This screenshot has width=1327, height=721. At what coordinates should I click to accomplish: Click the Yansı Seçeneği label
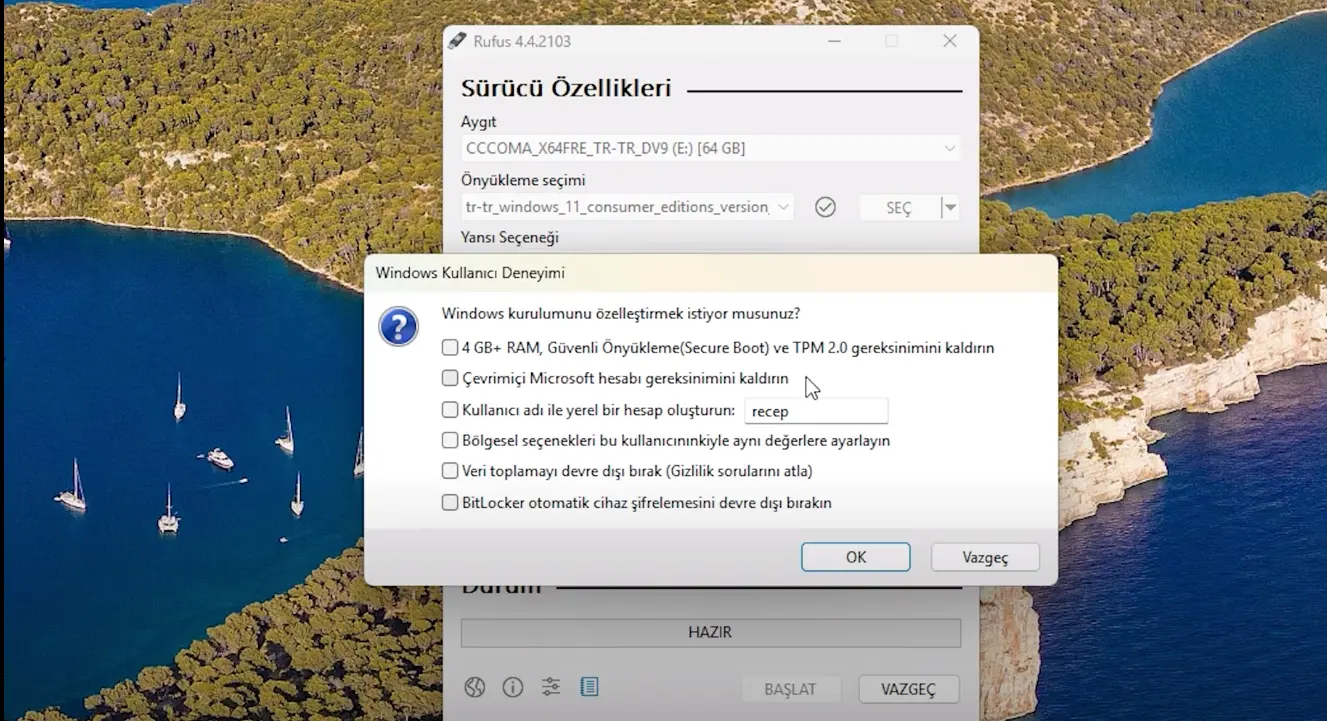pyautogui.click(x=510, y=238)
